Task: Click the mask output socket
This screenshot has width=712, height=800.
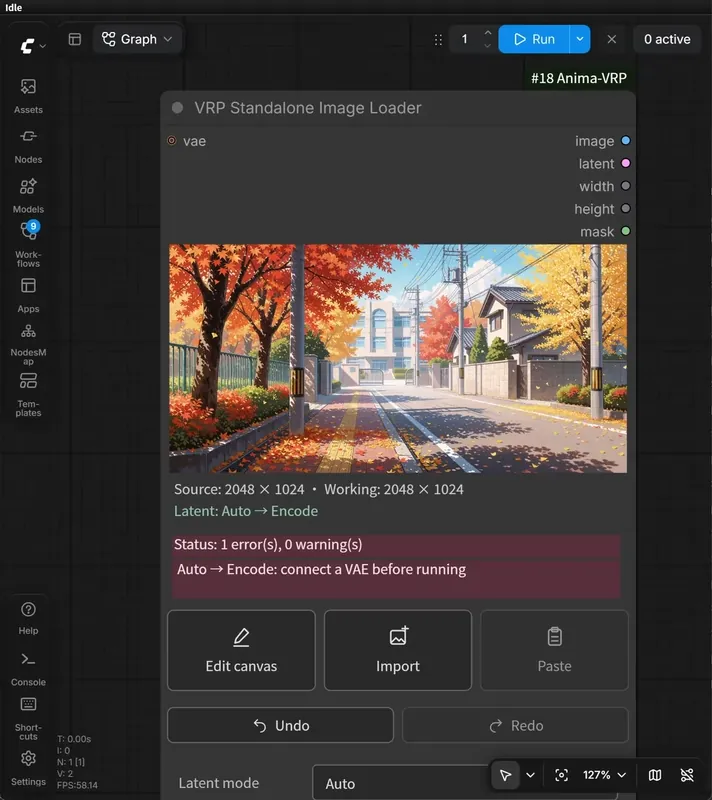Action: click(626, 232)
